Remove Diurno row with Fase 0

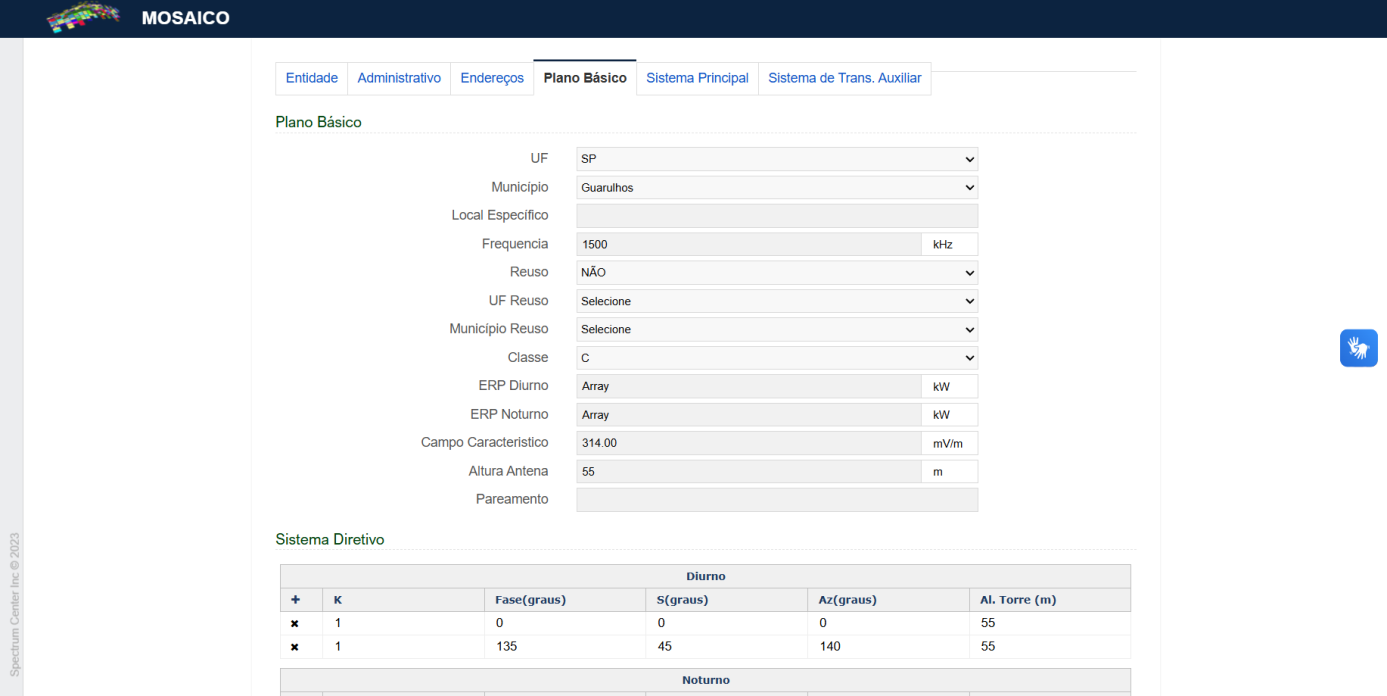pos(295,623)
